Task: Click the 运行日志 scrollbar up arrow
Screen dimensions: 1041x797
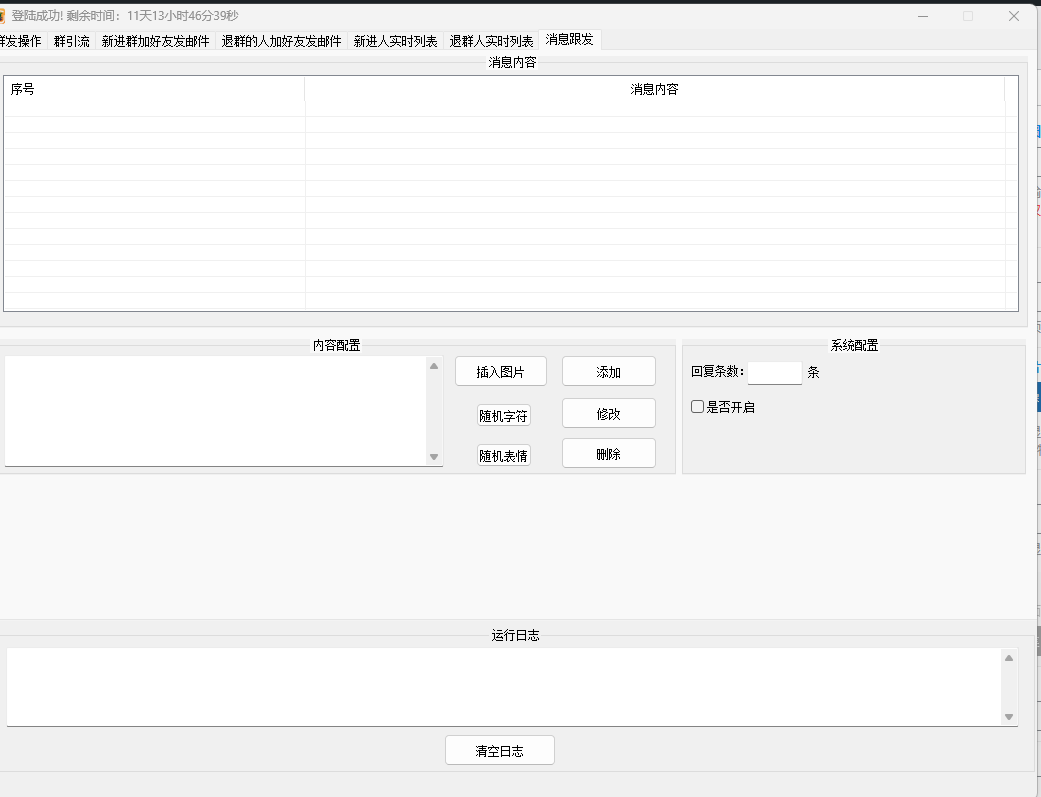Action: (x=1008, y=658)
